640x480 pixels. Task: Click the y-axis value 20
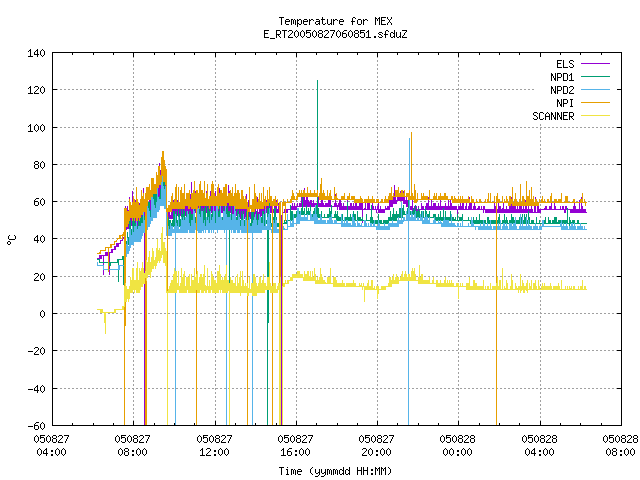(x=39, y=277)
